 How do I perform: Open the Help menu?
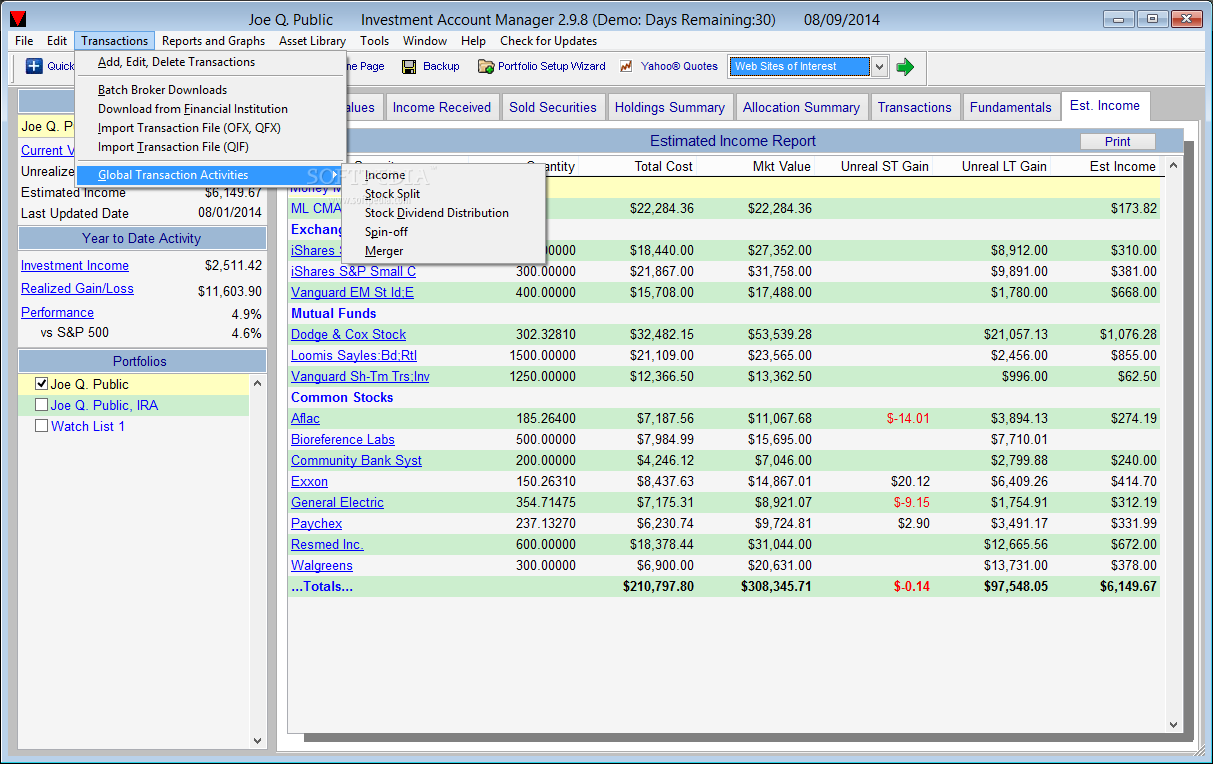pos(474,41)
